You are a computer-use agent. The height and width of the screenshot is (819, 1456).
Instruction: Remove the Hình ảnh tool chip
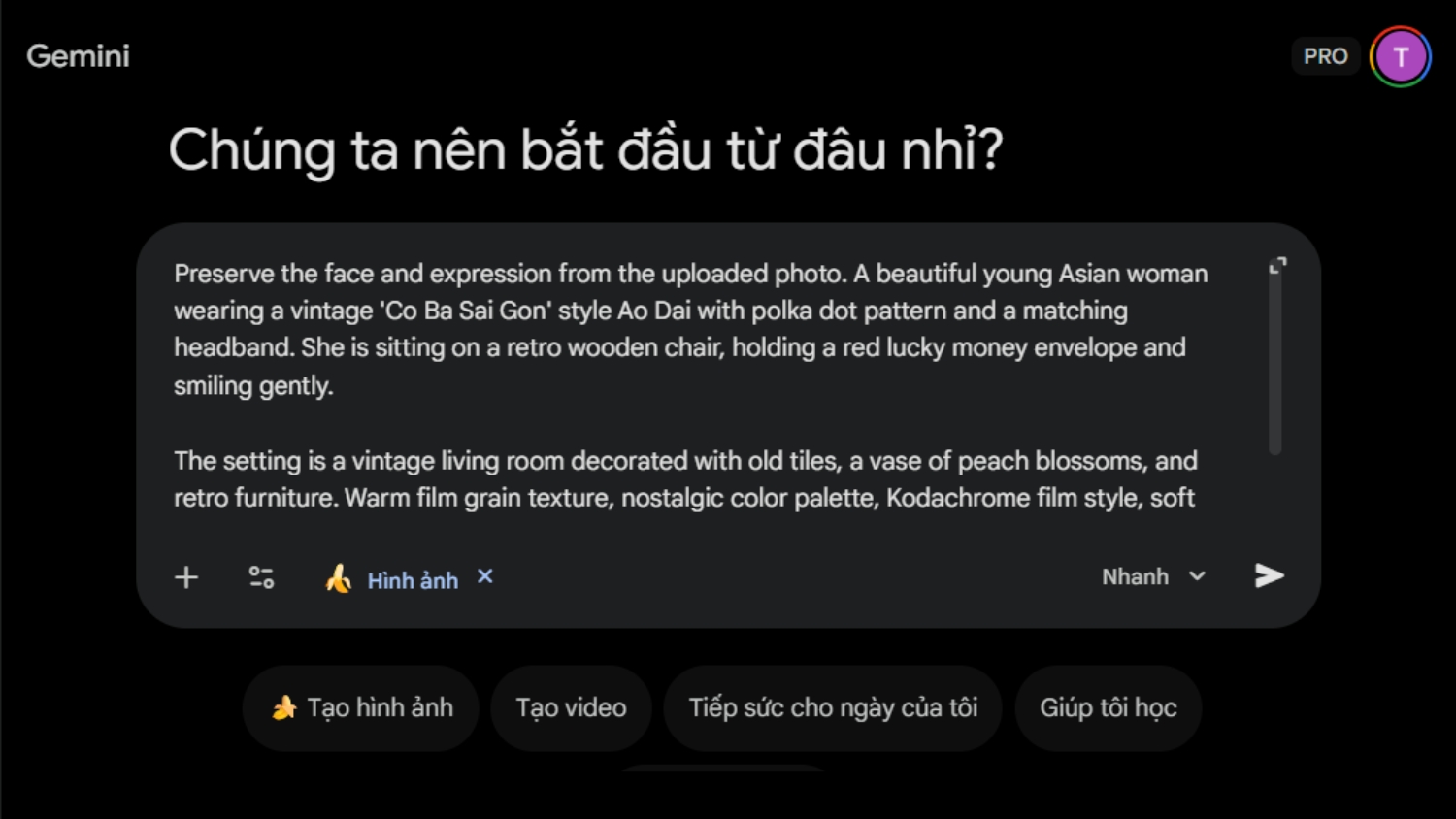483,576
